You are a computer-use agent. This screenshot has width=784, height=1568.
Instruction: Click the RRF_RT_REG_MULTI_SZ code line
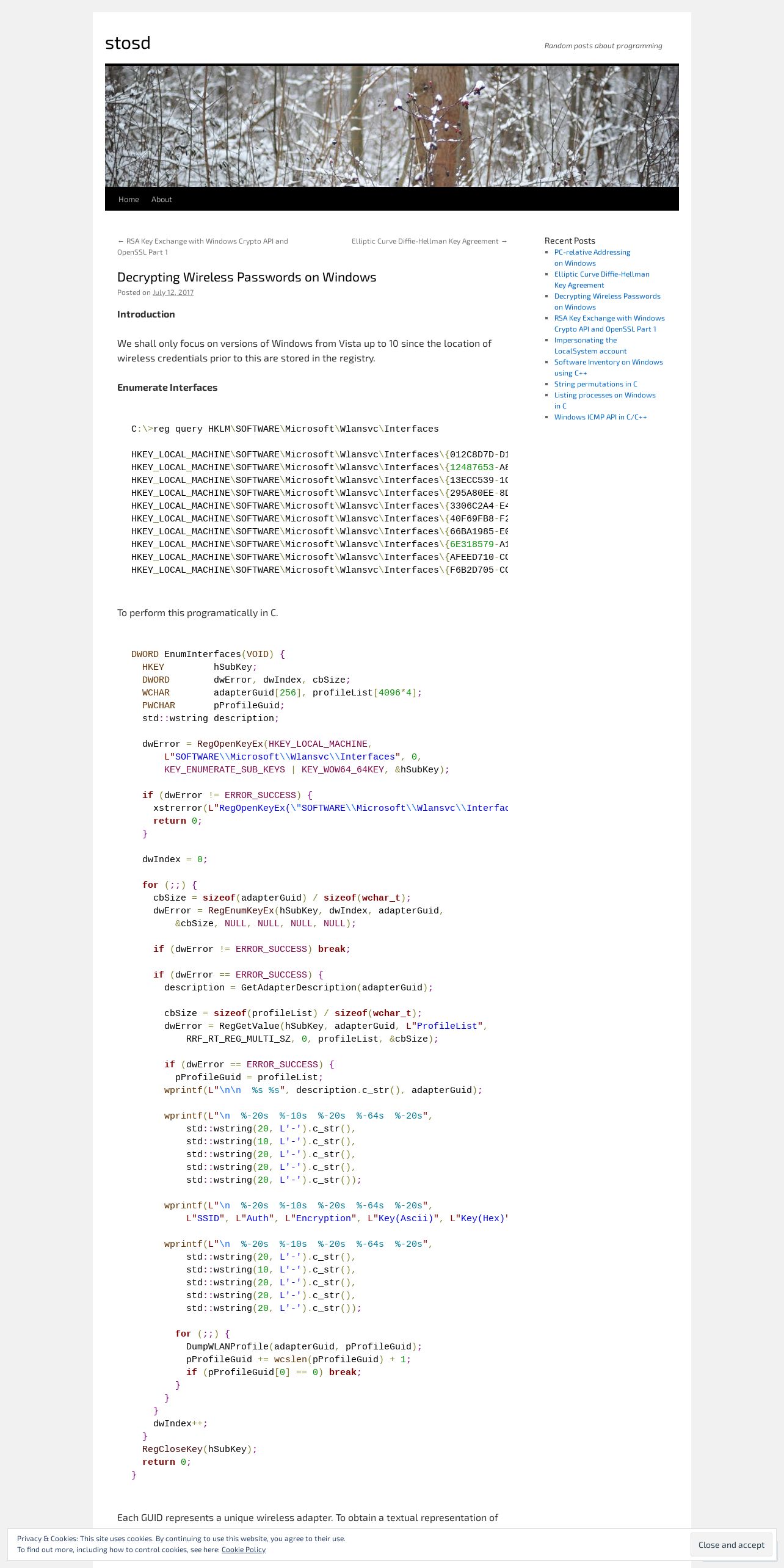313,1039
